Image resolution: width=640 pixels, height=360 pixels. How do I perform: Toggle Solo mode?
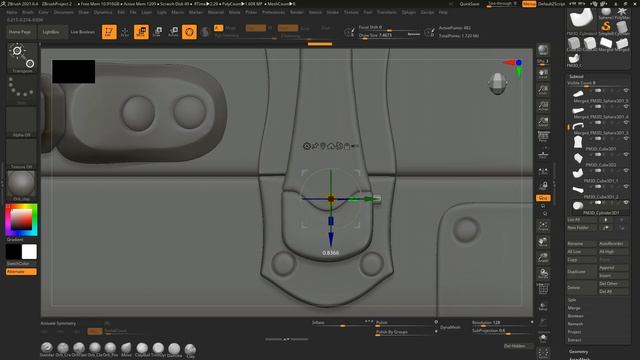tap(543, 338)
